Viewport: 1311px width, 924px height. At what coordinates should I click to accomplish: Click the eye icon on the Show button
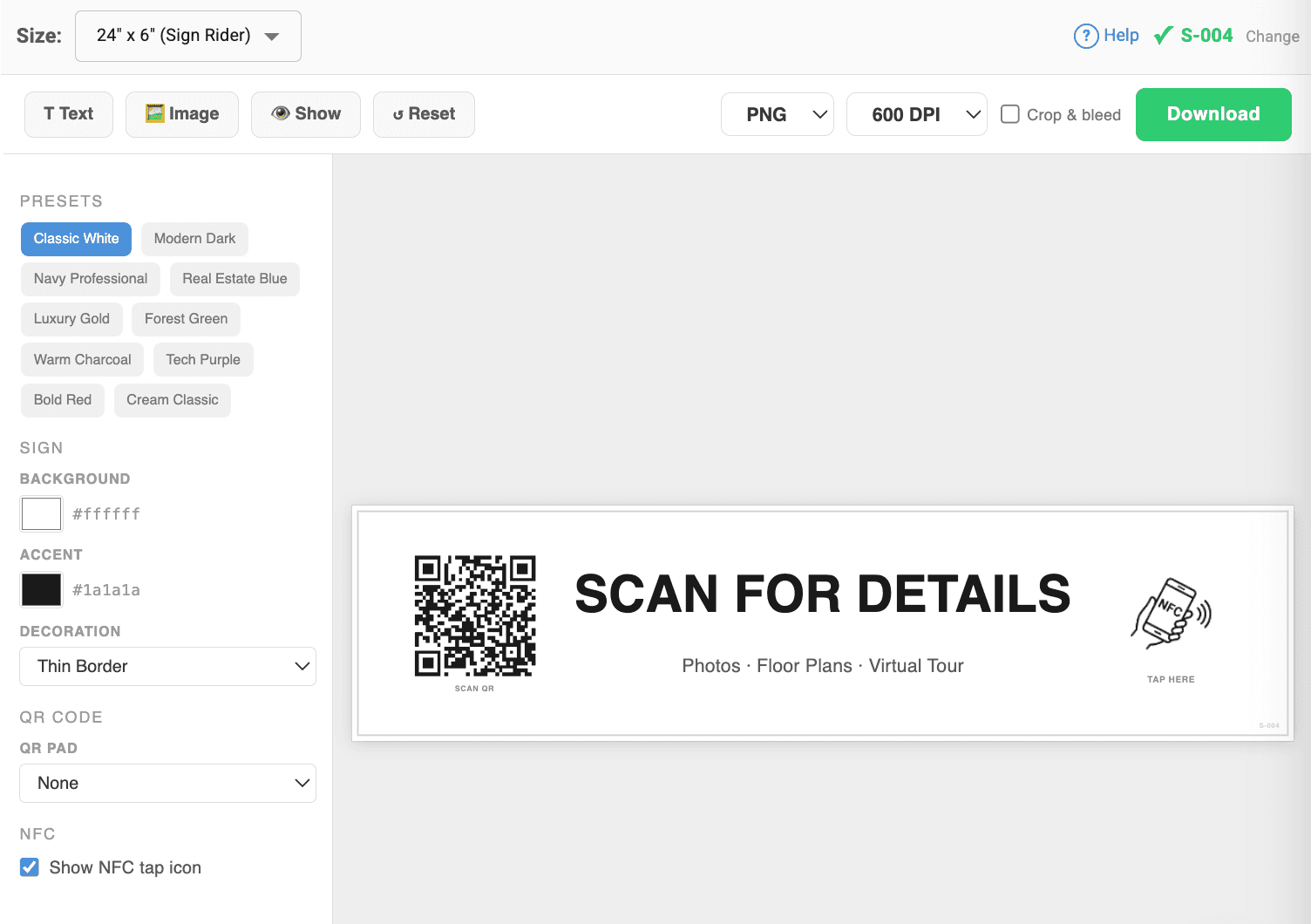tap(282, 113)
